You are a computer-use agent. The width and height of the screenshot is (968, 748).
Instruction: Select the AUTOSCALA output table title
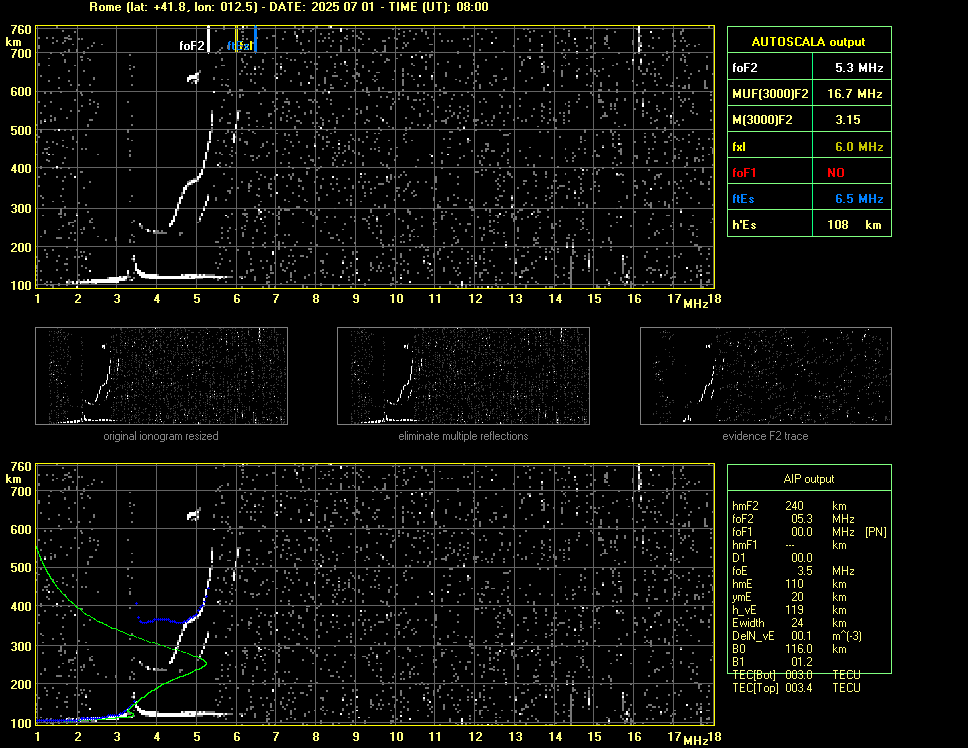point(808,42)
